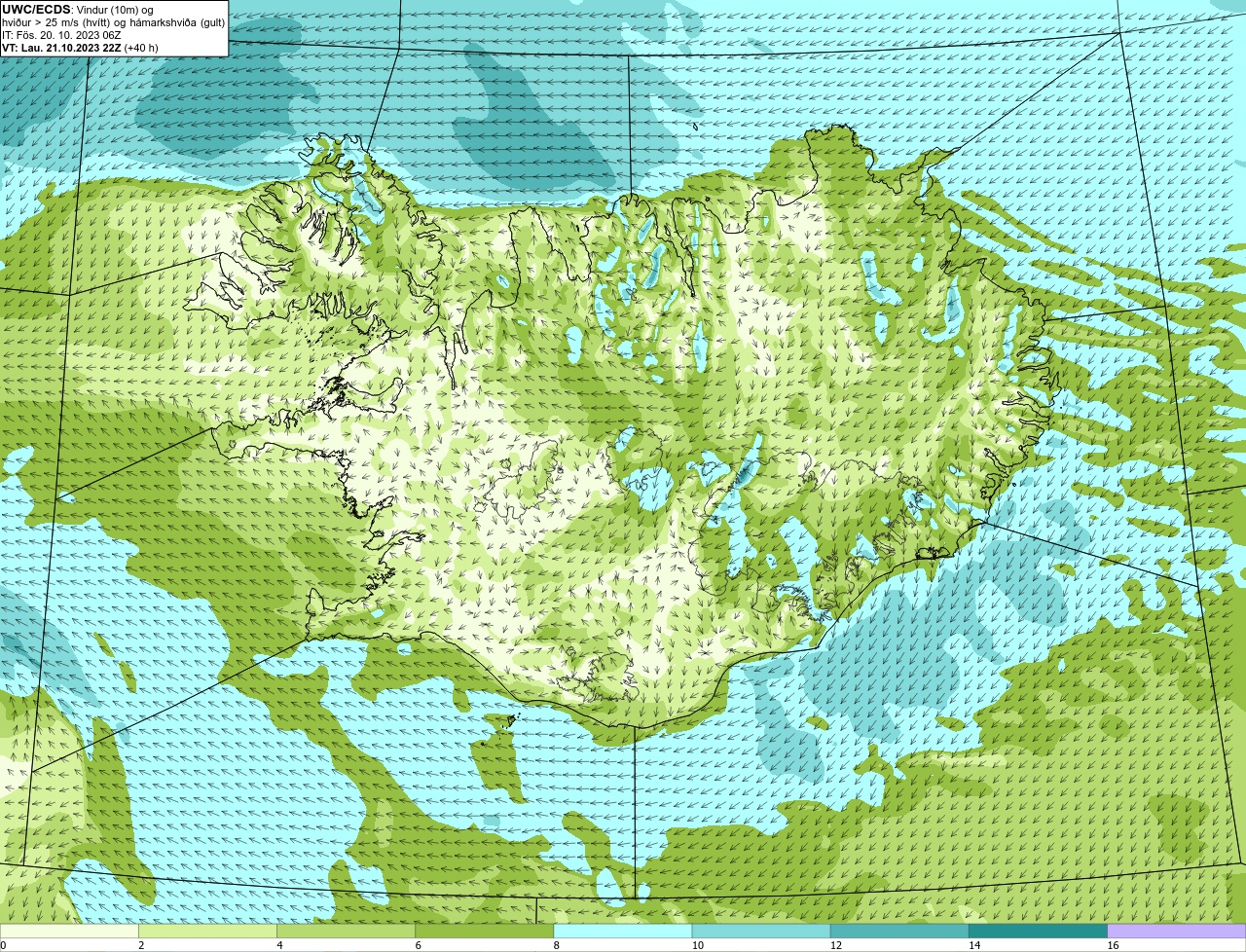Click the title line 'UWC/ECDS: Vindur (10m) og'
Viewport: 1246px width, 952px height.
[78, 9]
